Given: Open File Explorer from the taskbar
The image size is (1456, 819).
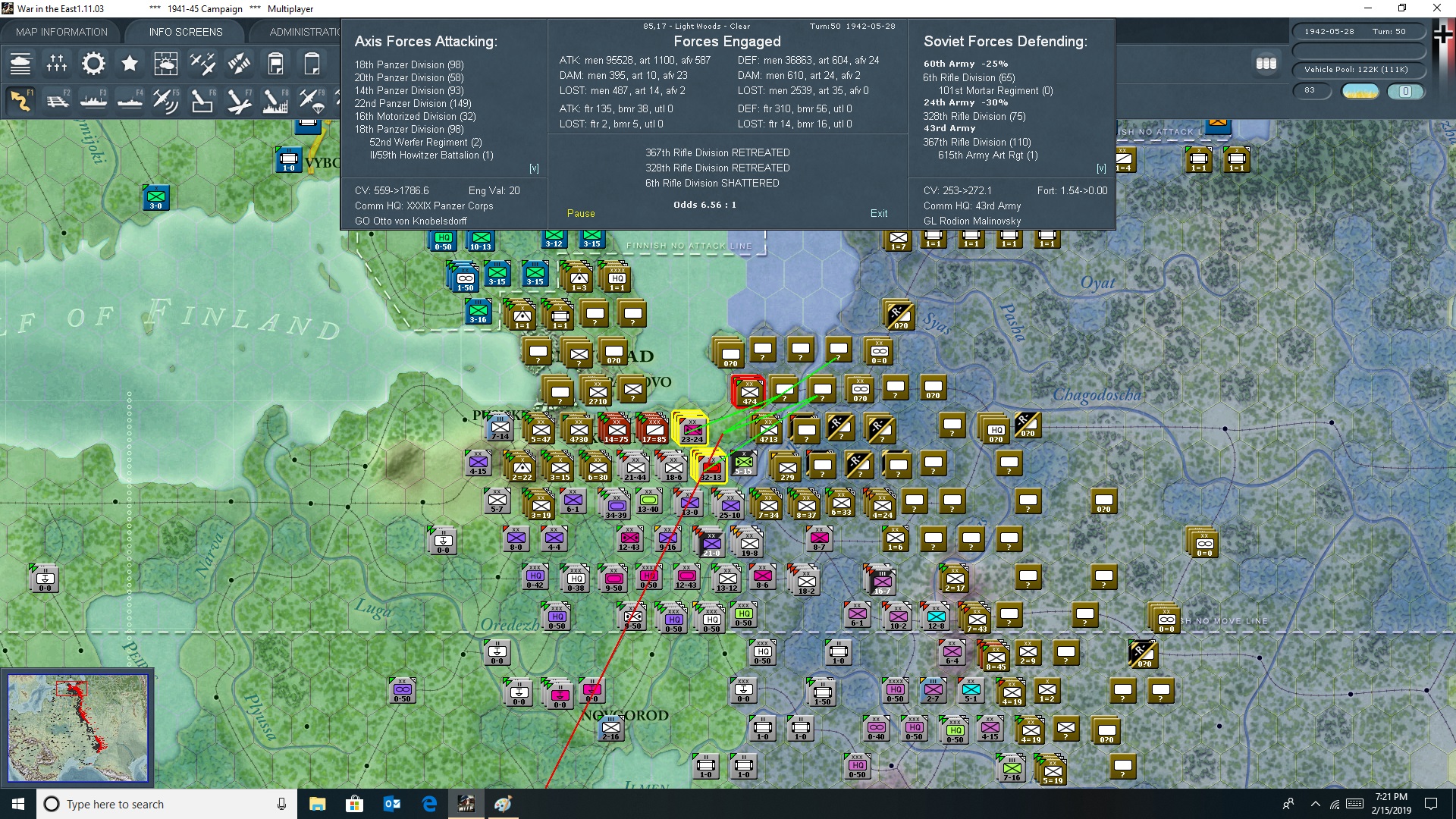Looking at the screenshot, I should click(x=317, y=804).
